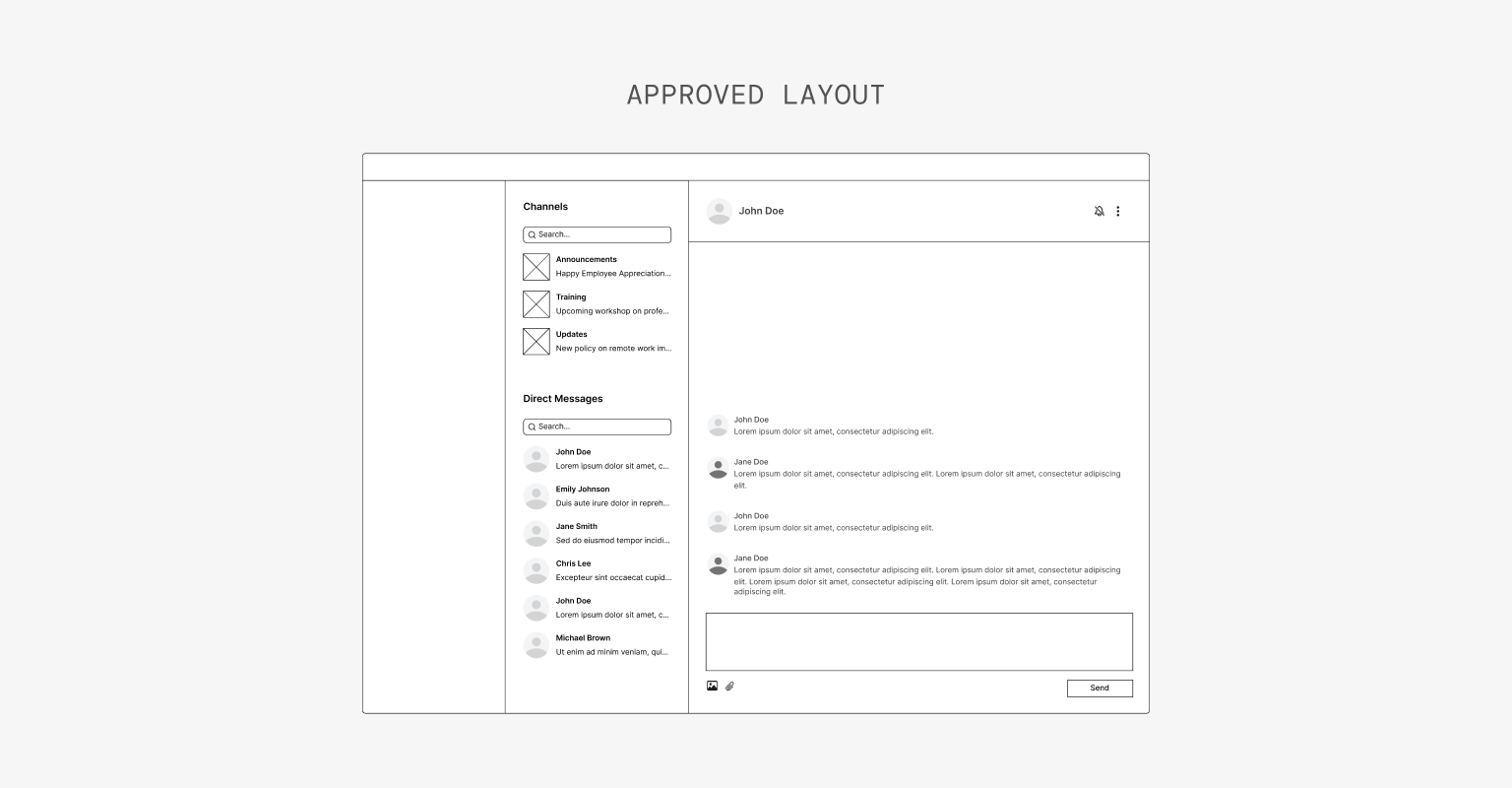Click Chris Lee's avatar in the list
The image size is (1512, 788).
[536, 571]
